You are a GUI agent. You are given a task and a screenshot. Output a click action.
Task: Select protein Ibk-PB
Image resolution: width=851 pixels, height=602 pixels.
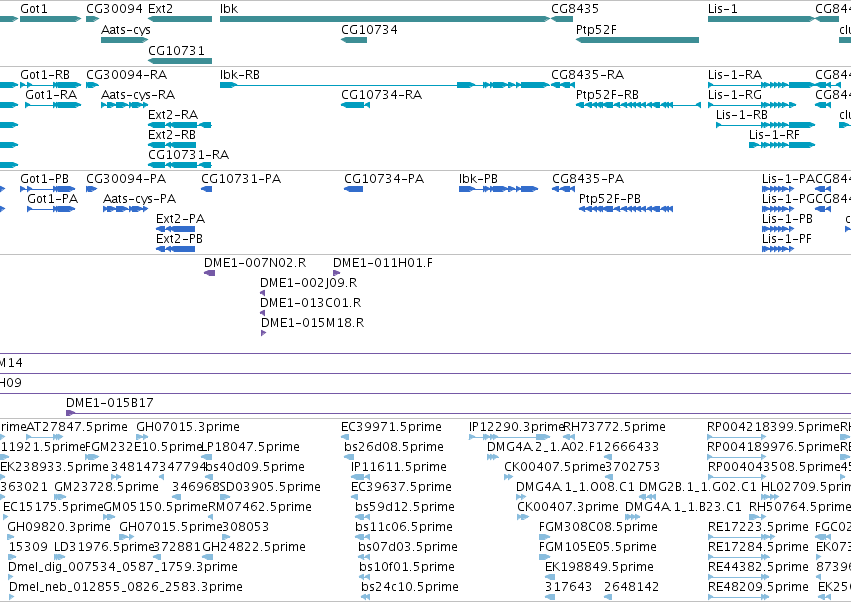click(x=498, y=189)
